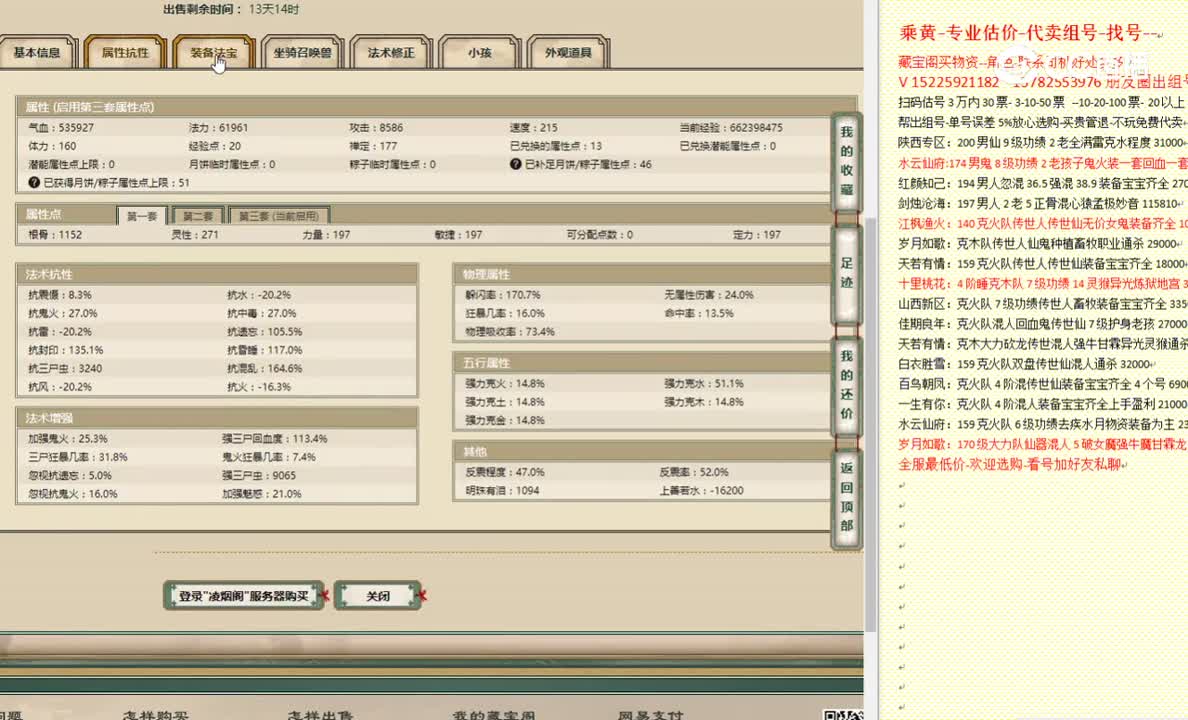Open the 装备法宝 tab

pos(213,52)
